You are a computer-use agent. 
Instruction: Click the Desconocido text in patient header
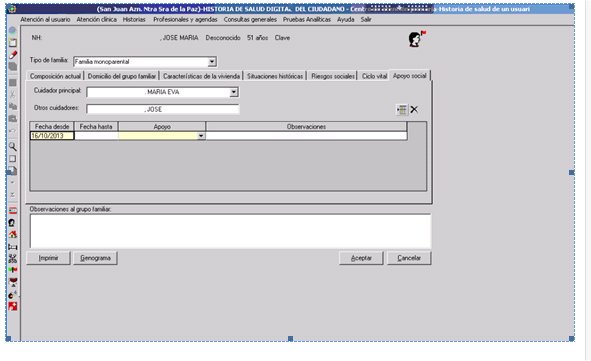point(223,38)
